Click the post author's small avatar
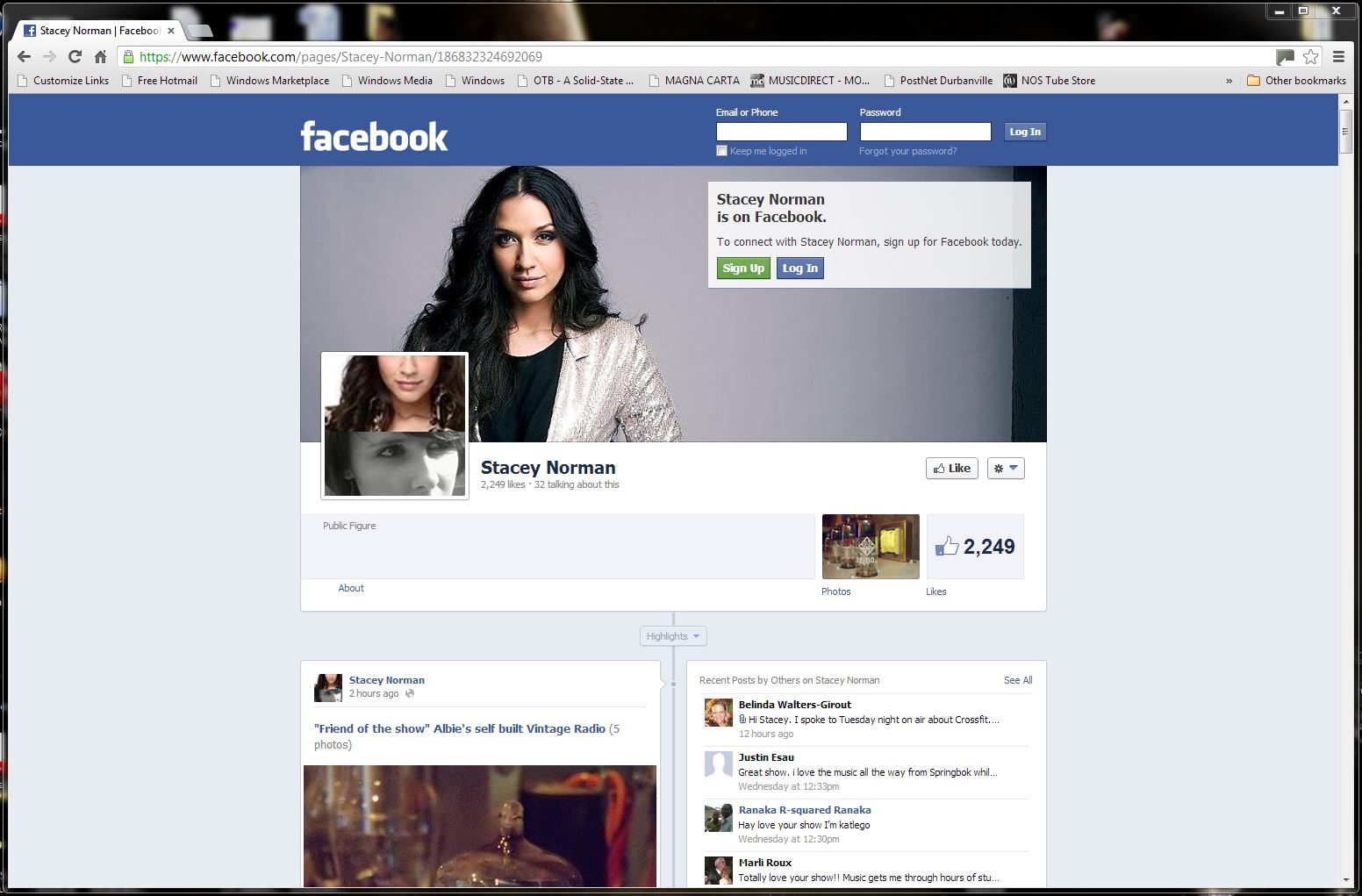1362x896 pixels. pyautogui.click(x=328, y=688)
